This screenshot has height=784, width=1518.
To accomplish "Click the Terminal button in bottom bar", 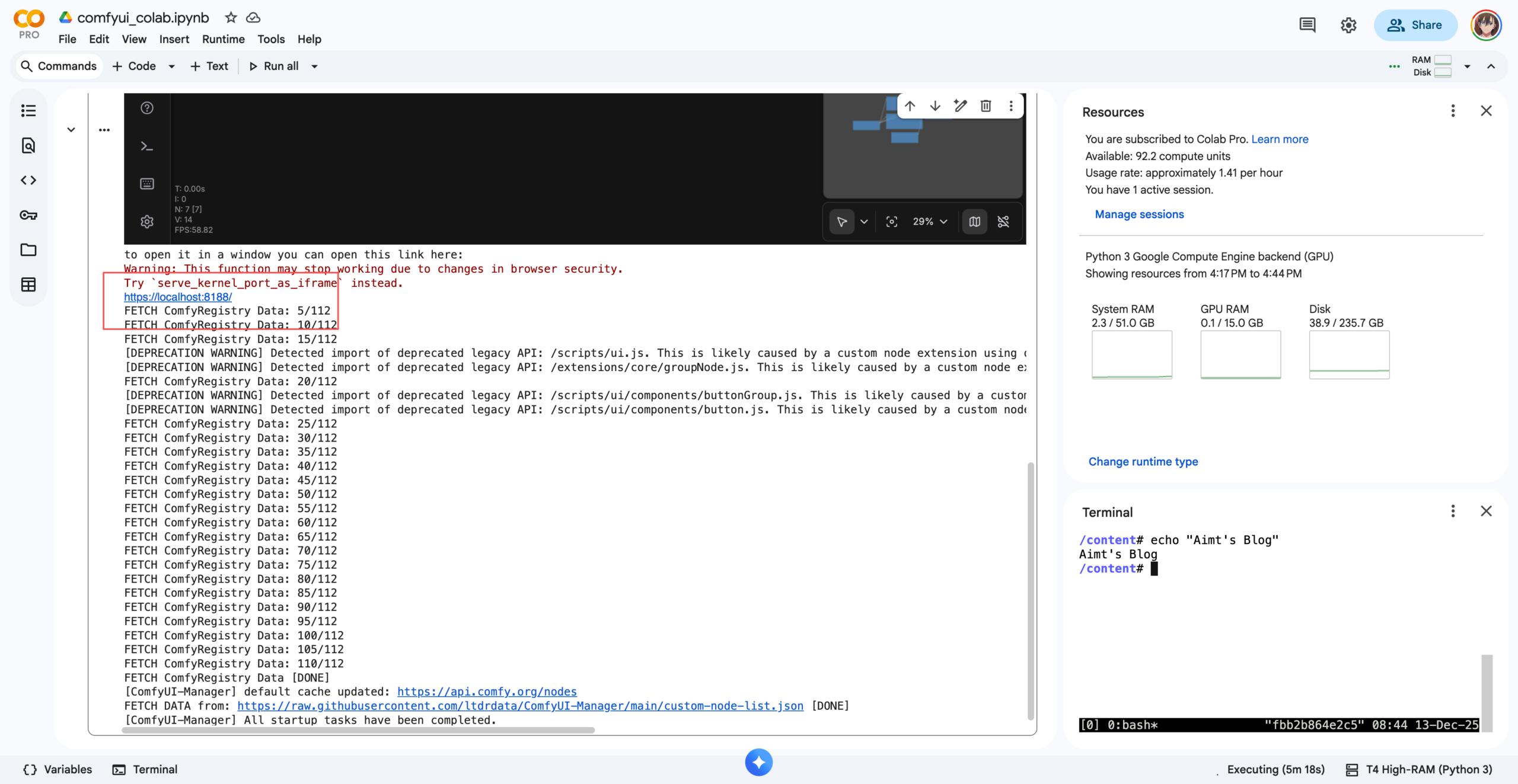I will [145, 769].
